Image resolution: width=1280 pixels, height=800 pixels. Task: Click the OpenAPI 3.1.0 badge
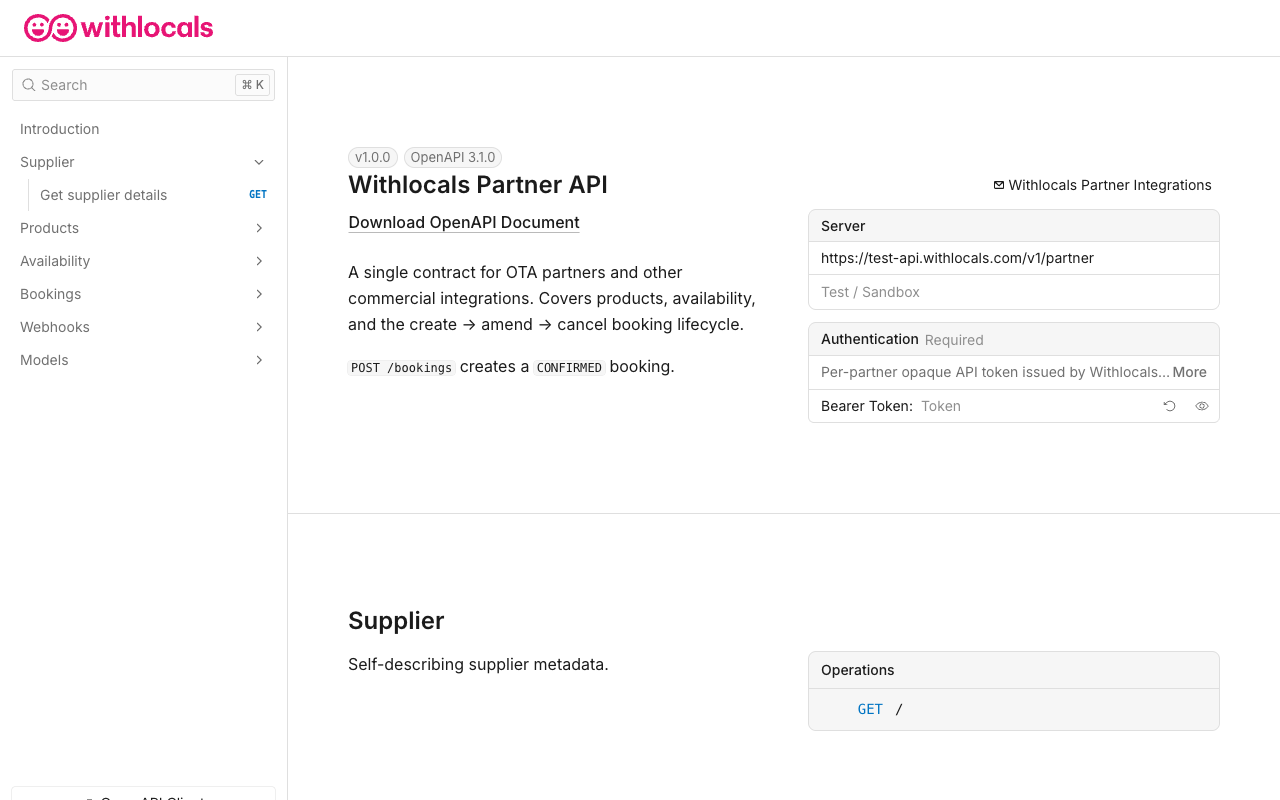click(453, 157)
